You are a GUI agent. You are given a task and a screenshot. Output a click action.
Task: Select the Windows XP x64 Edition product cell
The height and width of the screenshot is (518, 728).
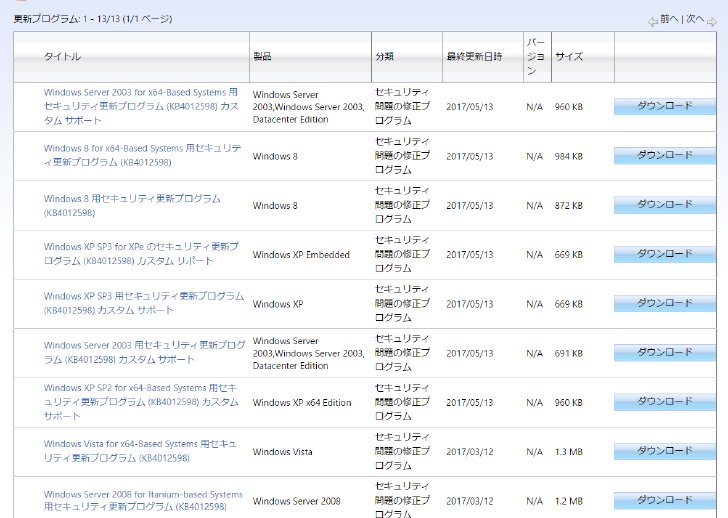tap(302, 402)
